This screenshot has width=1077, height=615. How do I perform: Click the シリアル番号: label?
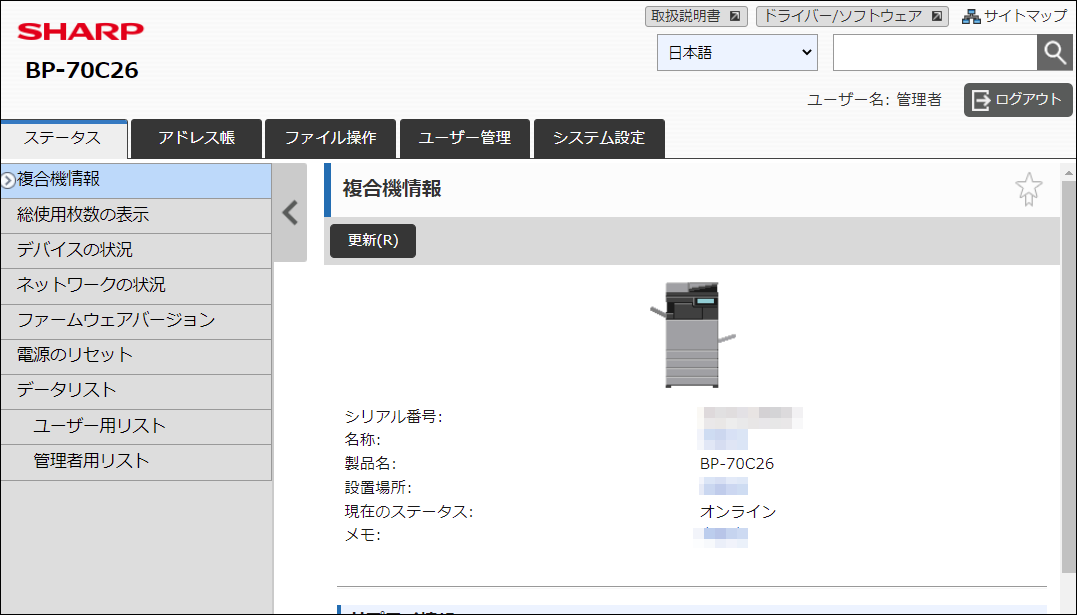[394, 416]
